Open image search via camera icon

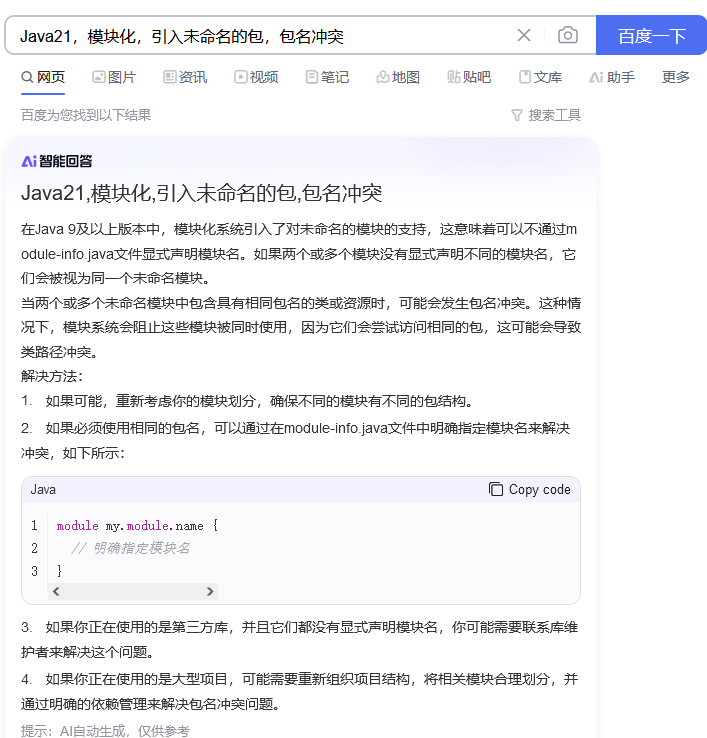(568, 35)
